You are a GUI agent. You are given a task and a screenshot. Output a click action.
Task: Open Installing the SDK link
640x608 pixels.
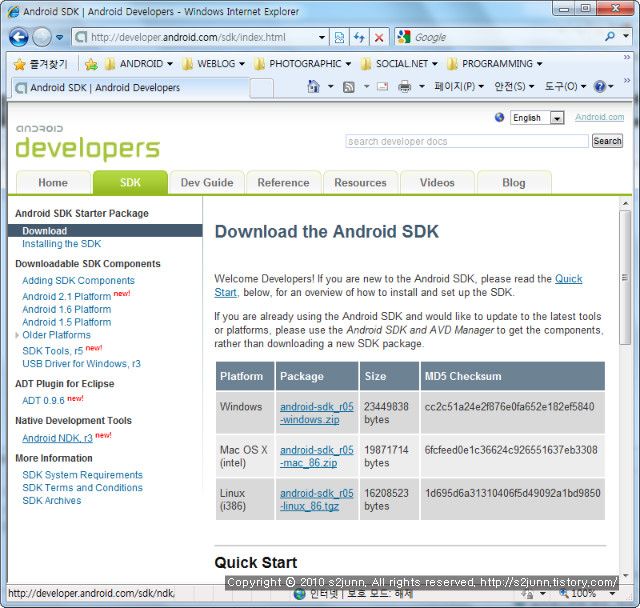61,244
